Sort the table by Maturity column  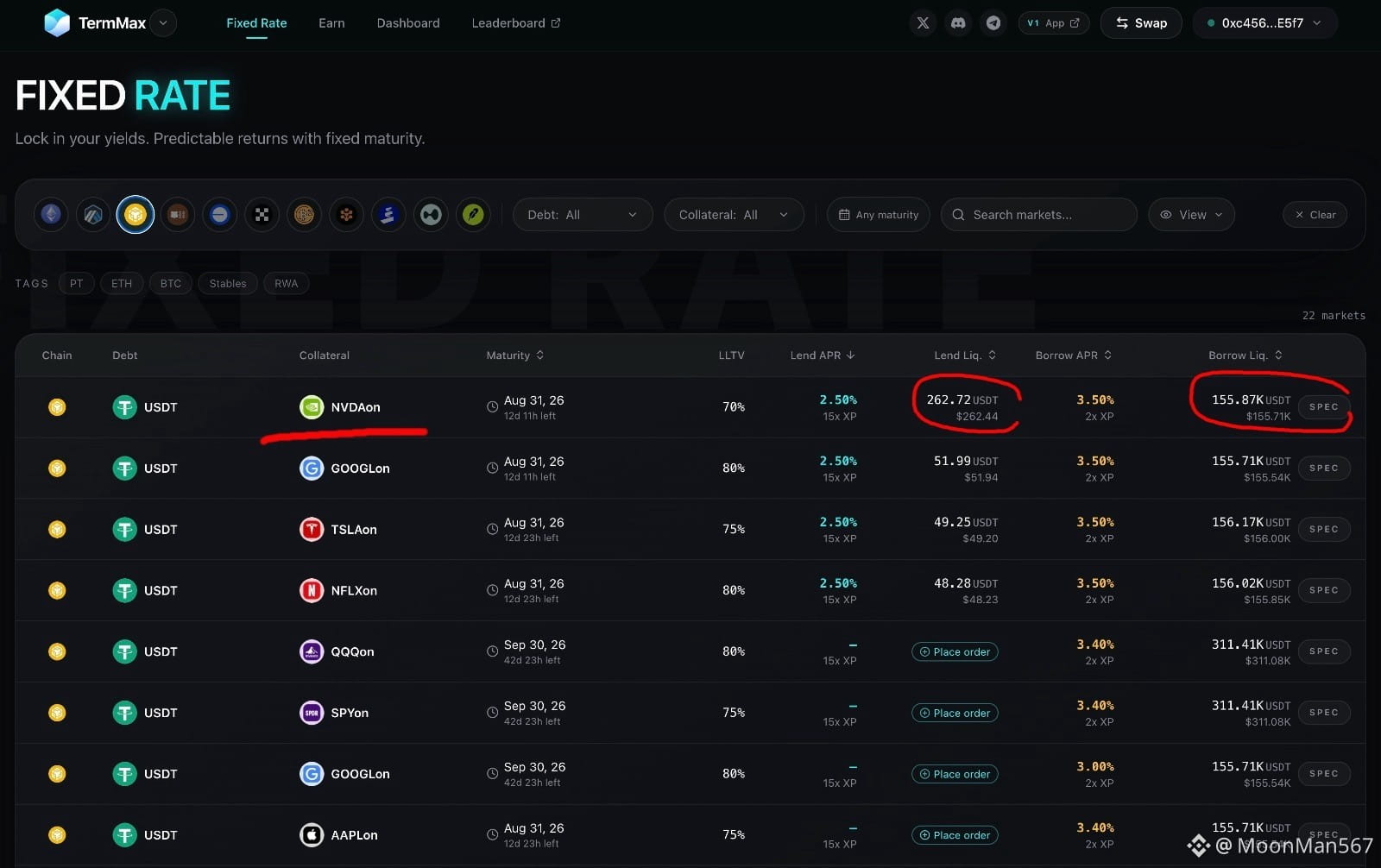pyautogui.click(x=515, y=355)
